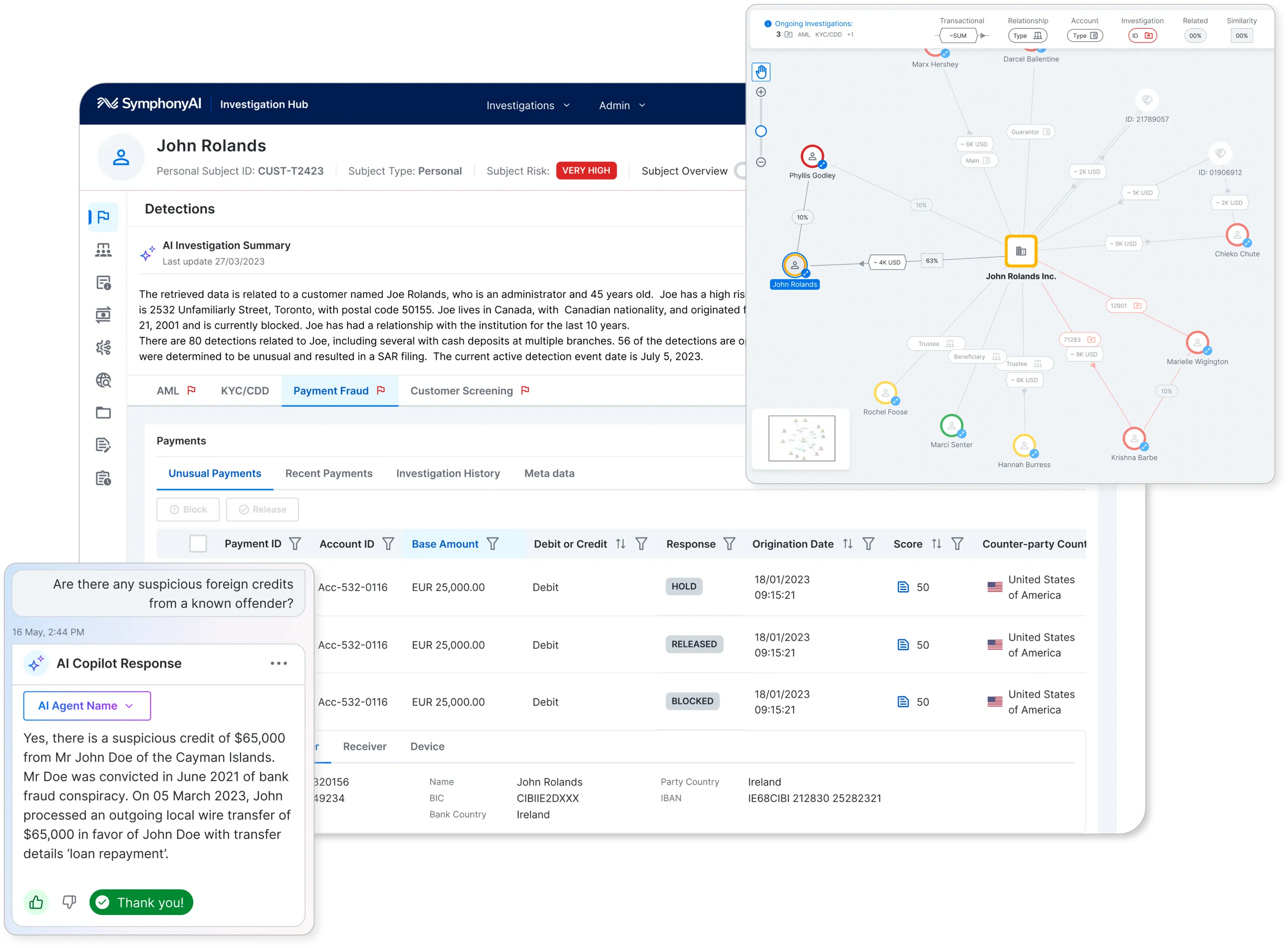The height and width of the screenshot is (948, 1288).
Task: Click the thumbs down feedback icon
Action: [69, 902]
